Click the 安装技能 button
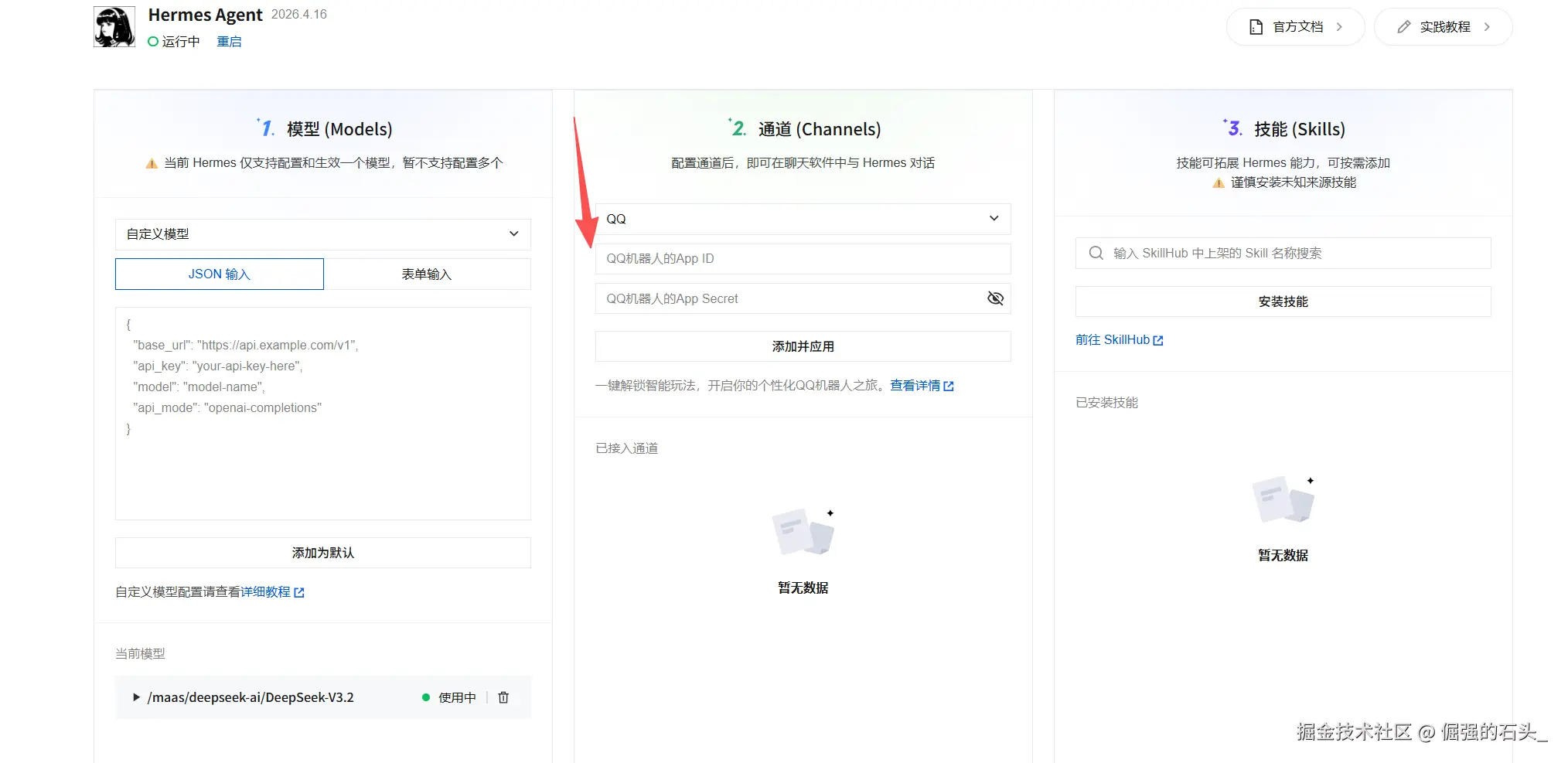The height and width of the screenshot is (763, 1568). tap(1283, 301)
